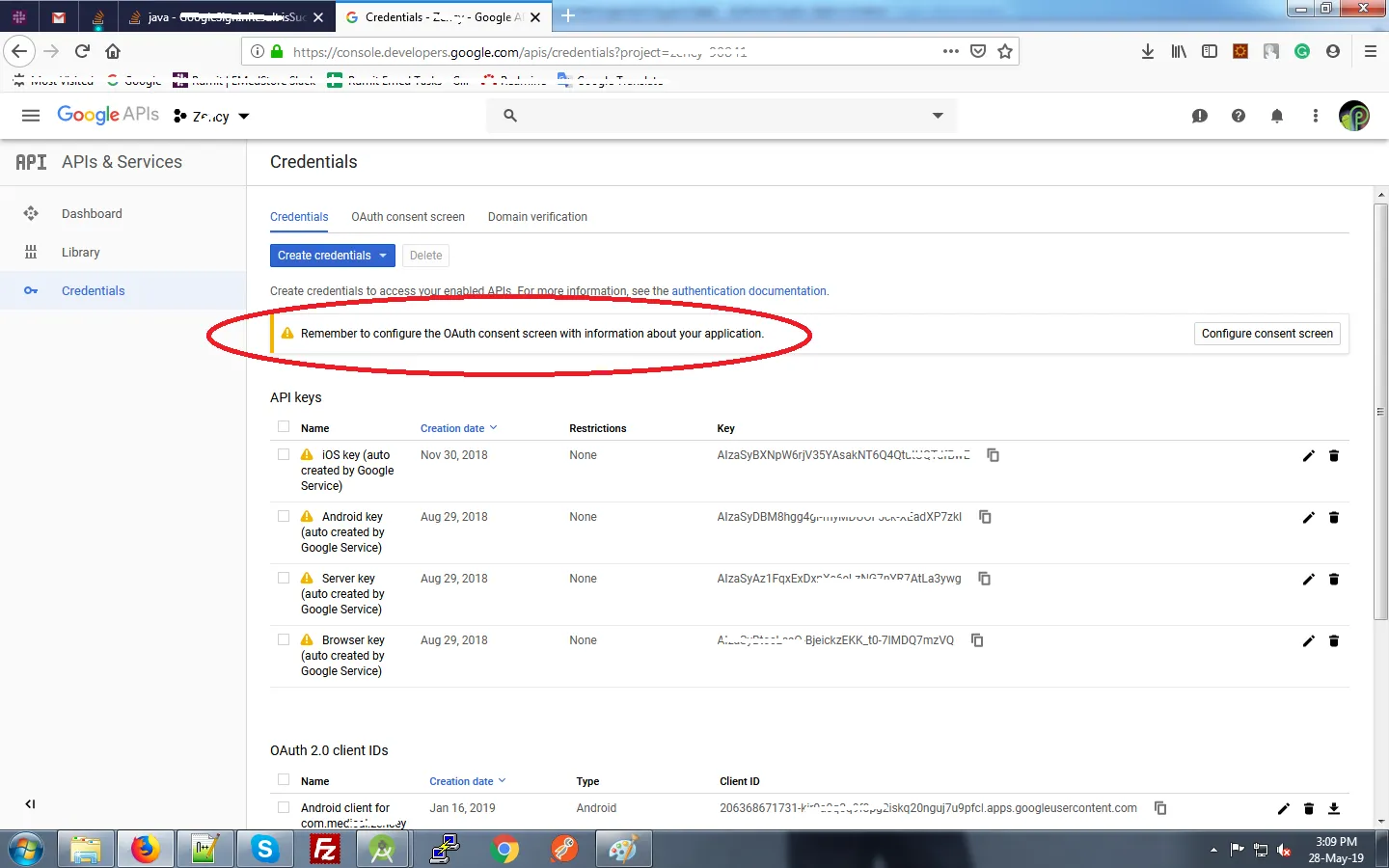Delete the Browser key using the trash icon
Viewport: 1389px width, 868px height.
coord(1334,641)
